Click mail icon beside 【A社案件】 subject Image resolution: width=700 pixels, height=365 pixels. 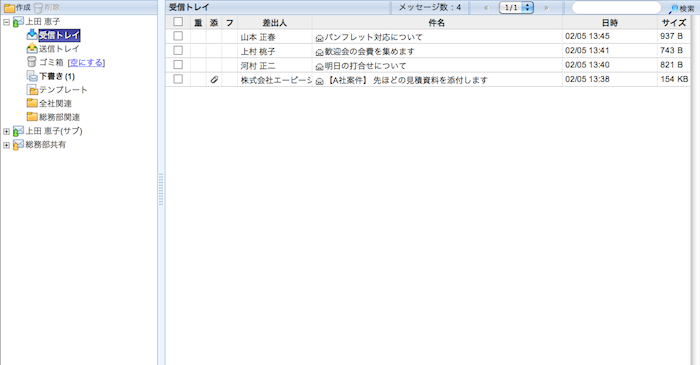pyautogui.click(x=320, y=81)
